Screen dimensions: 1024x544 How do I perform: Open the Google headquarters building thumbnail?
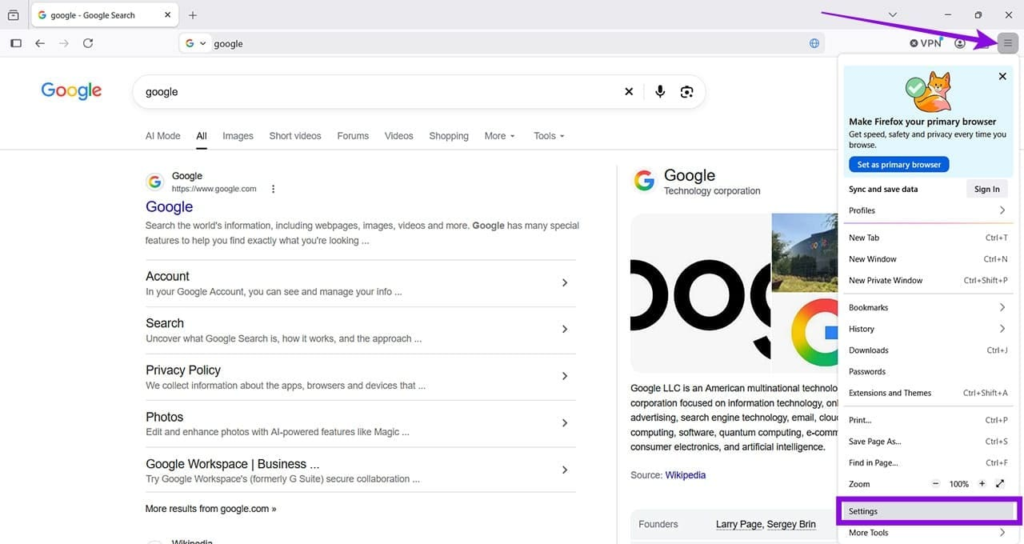[x=805, y=252]
